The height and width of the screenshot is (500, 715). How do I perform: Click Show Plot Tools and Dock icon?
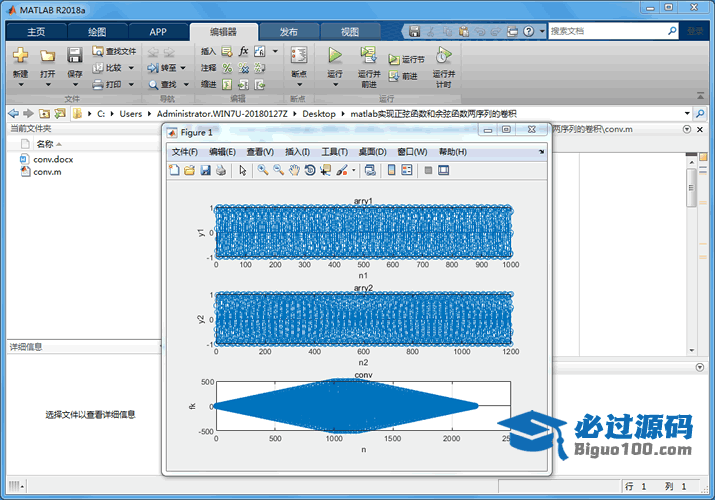click(x=443, y=170)
